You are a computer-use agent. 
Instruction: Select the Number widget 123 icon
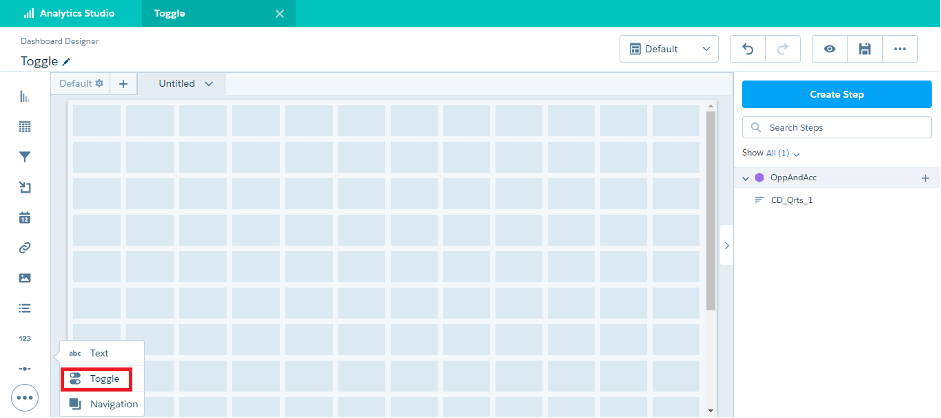(25, 339)
